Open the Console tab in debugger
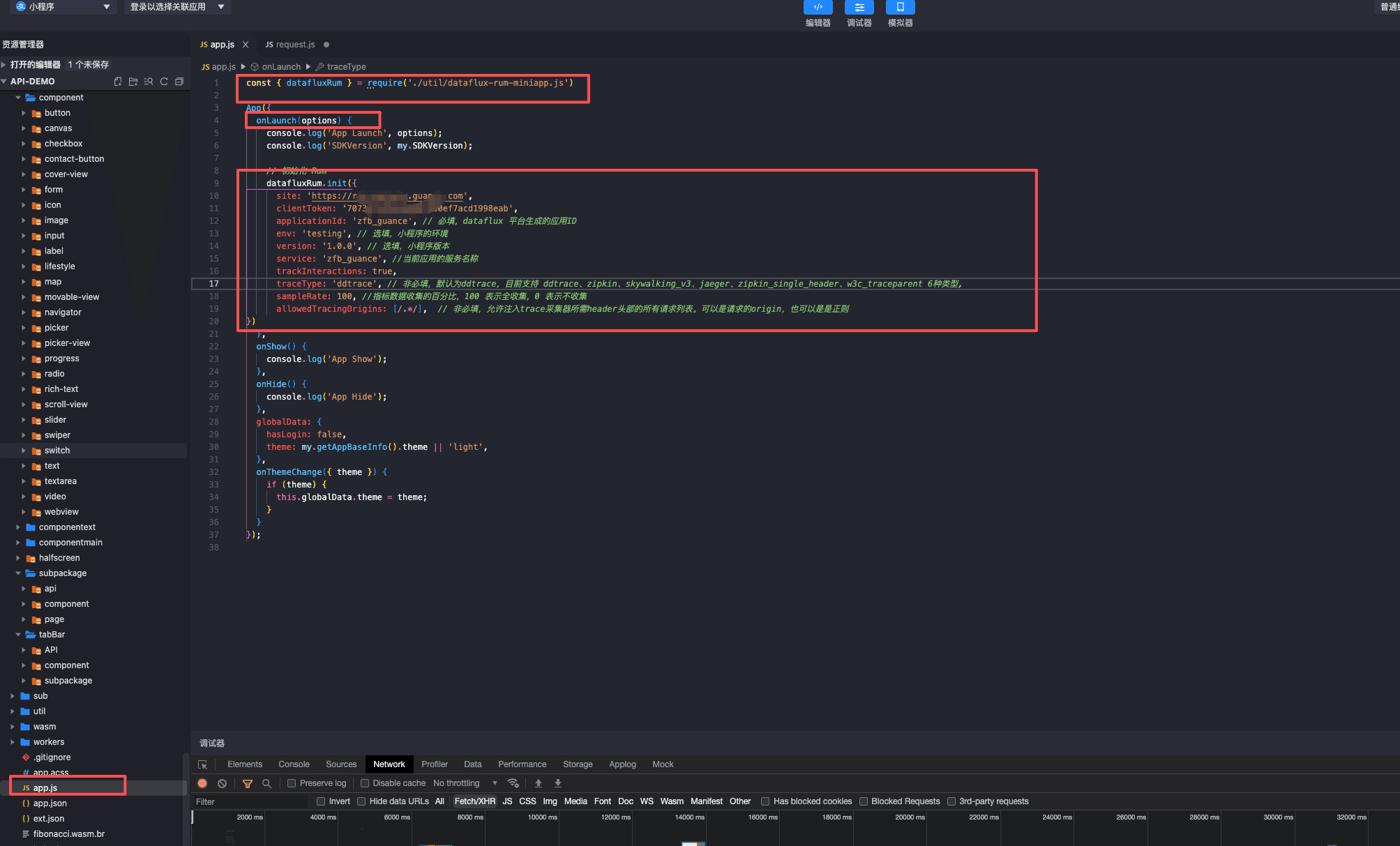 294,764
